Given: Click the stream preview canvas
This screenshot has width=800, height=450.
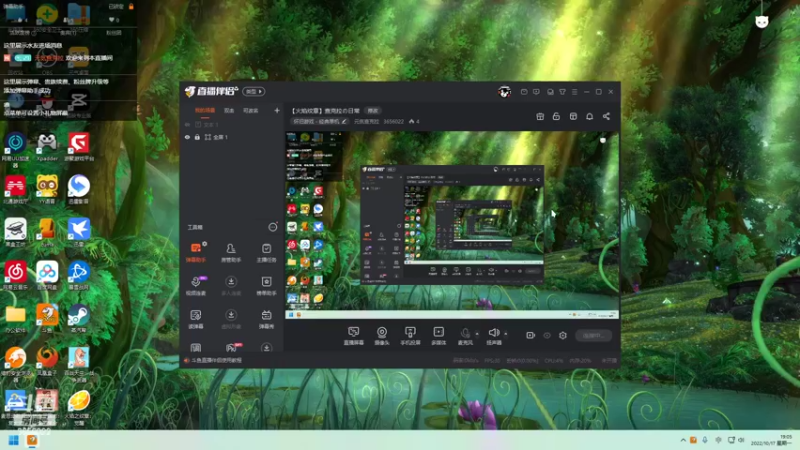Looking at the screenshot, I should point(452,225).
